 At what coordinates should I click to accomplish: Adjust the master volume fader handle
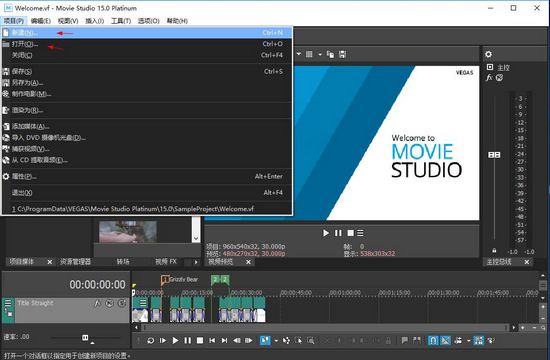[x=494, y=155]
